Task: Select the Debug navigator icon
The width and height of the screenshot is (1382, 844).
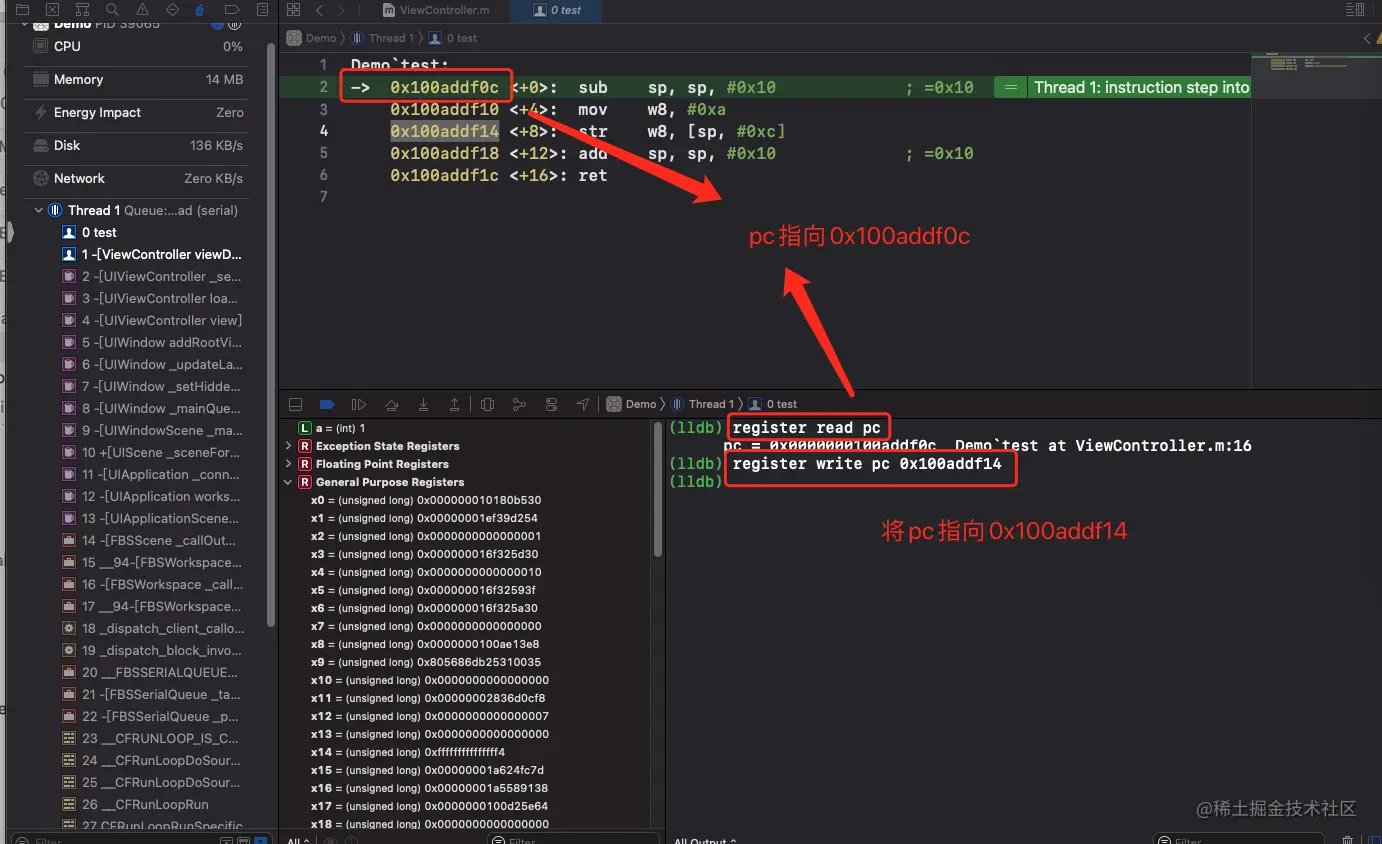Action: pyautogui.click(x=201, y=9)
